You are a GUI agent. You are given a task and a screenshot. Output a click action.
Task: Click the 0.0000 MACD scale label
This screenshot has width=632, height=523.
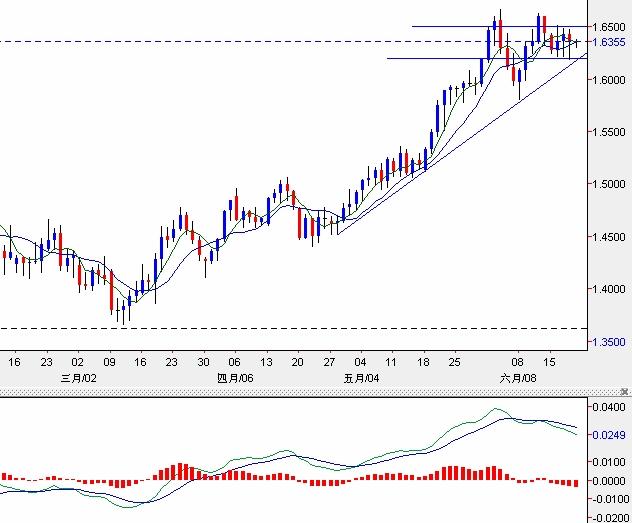(609, 481)
